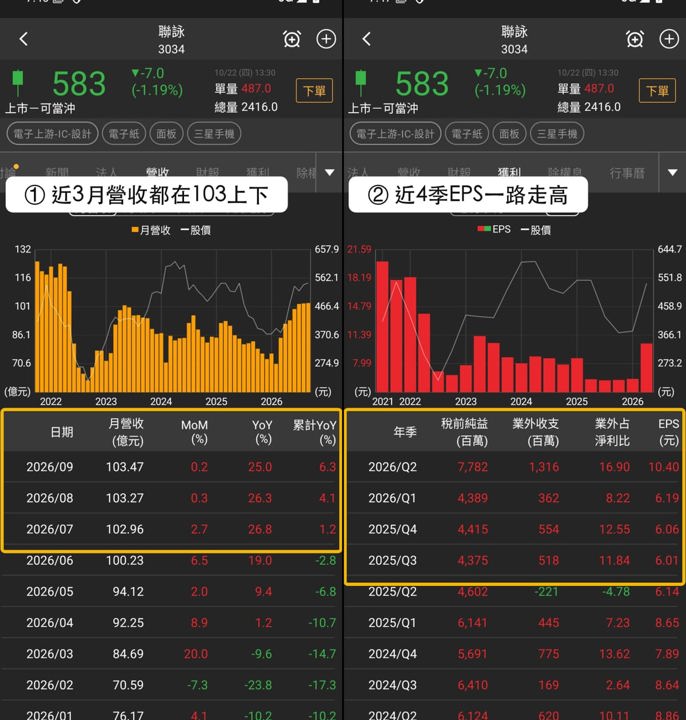The height and width of the screenshot is (720, 686).
Task: Switch to 新聞 tab in left screen
Action: pos(57,173)
